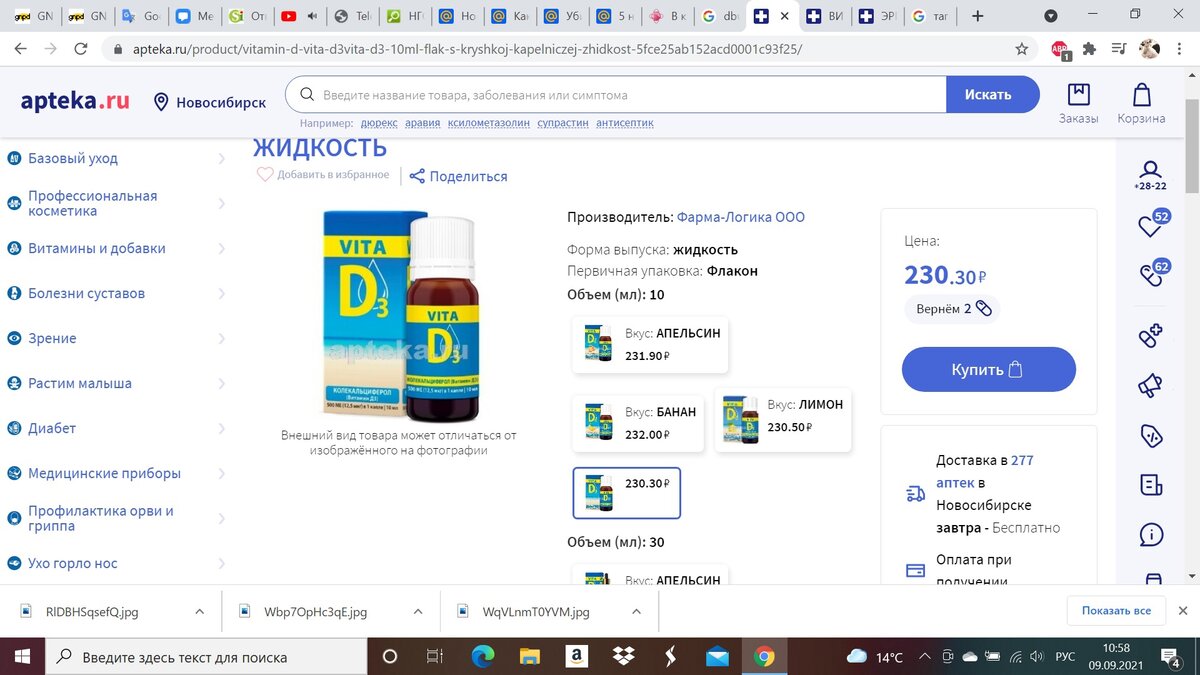
Task: Close the active apteka.ru browser tab
Action: [784, 16]
